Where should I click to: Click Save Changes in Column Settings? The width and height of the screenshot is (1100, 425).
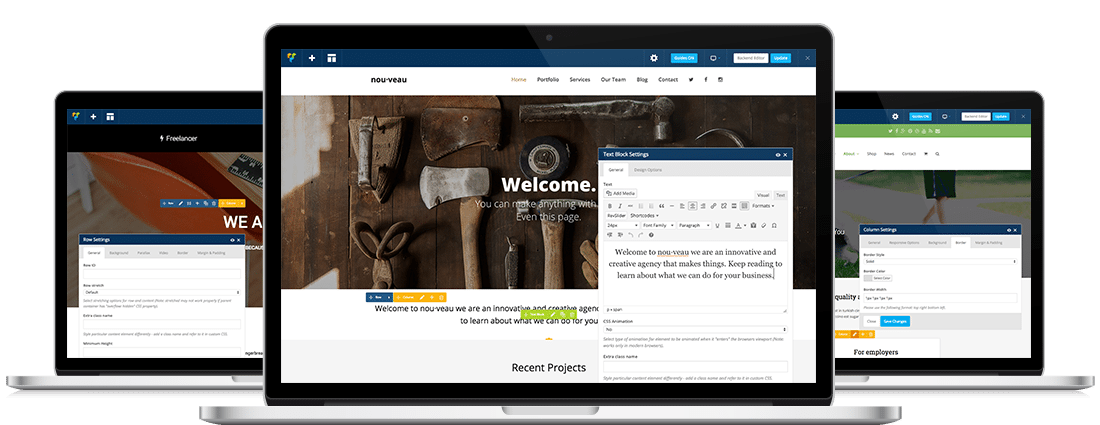click(x=895, y=321)
